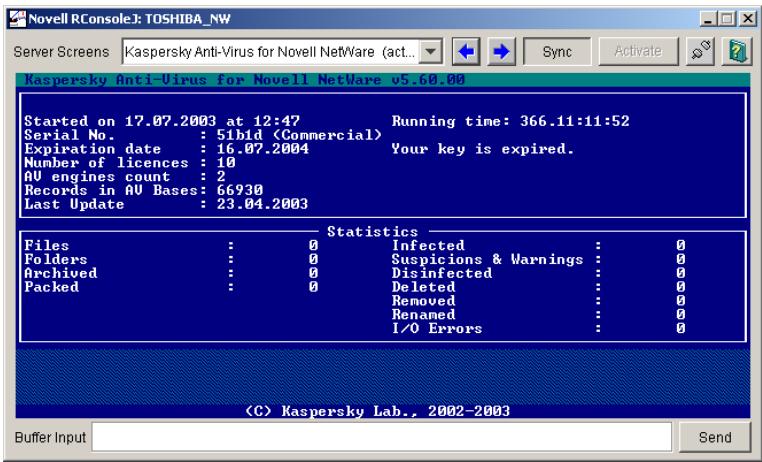Image resolution: width=762 pixels, height=462 pixels.
Task: Open help via the book icon
Action: (x=737, y=51)
